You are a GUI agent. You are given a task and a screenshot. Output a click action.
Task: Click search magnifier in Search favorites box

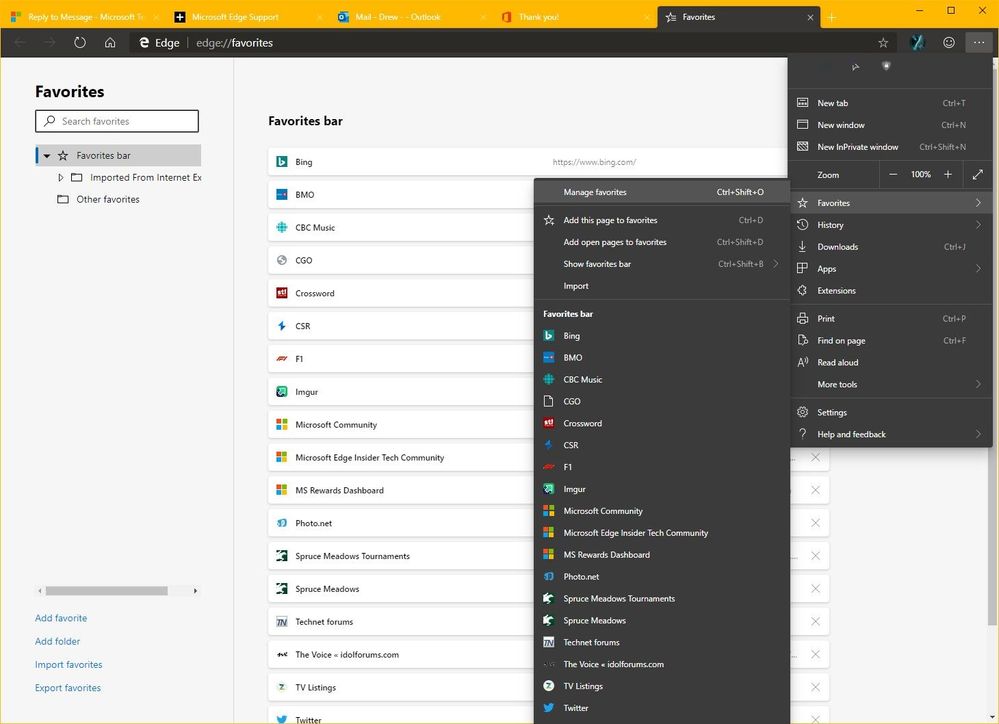pyautogui.click(x=49, y=121)
